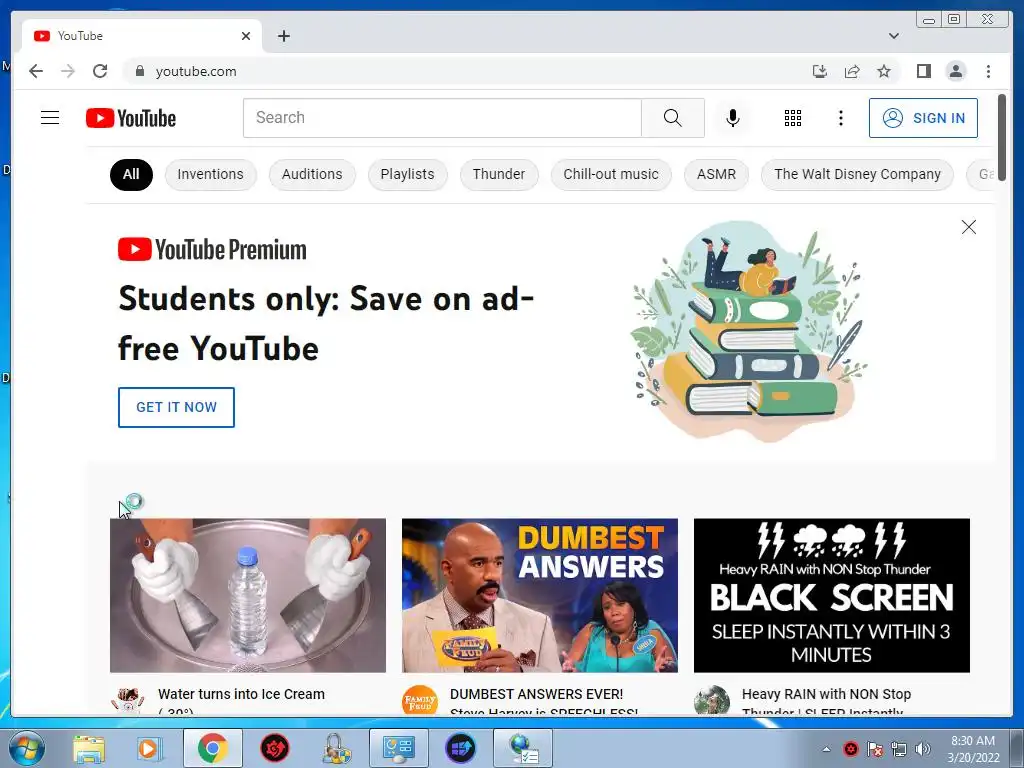1024x768 pixels.
Task: Open the Windows Start button
Action: [x=25, y=748]
